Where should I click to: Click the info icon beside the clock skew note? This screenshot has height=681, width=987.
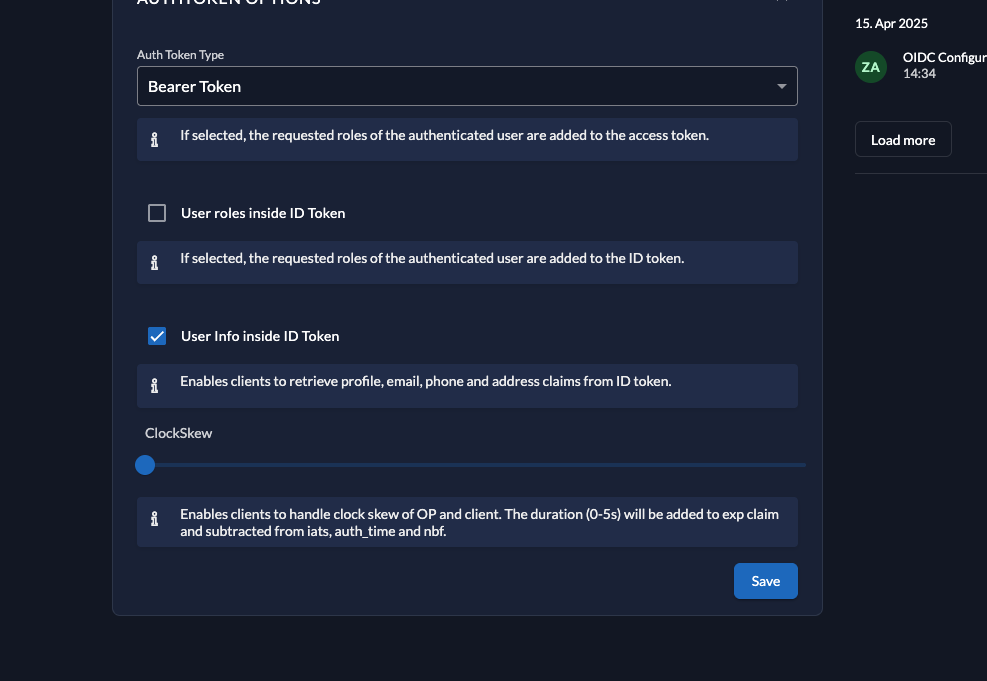(154, 520)
